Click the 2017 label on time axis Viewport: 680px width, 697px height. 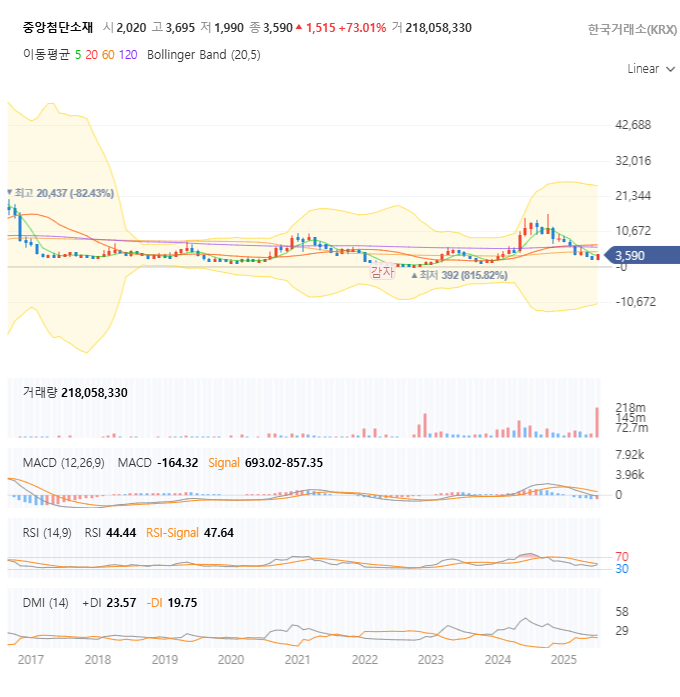pos(31,660)
